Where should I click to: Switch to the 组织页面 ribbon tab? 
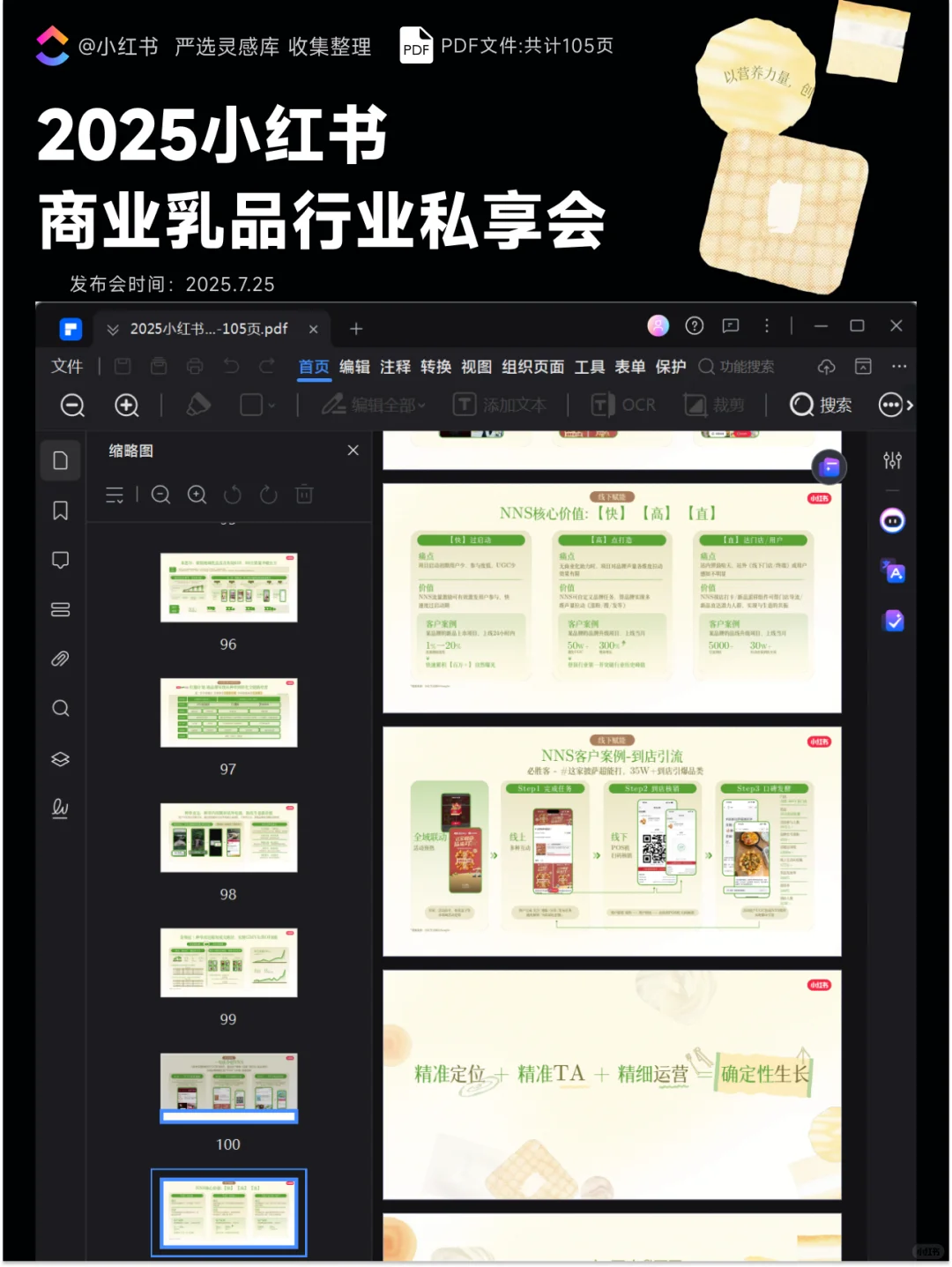(x=532, y=366)
